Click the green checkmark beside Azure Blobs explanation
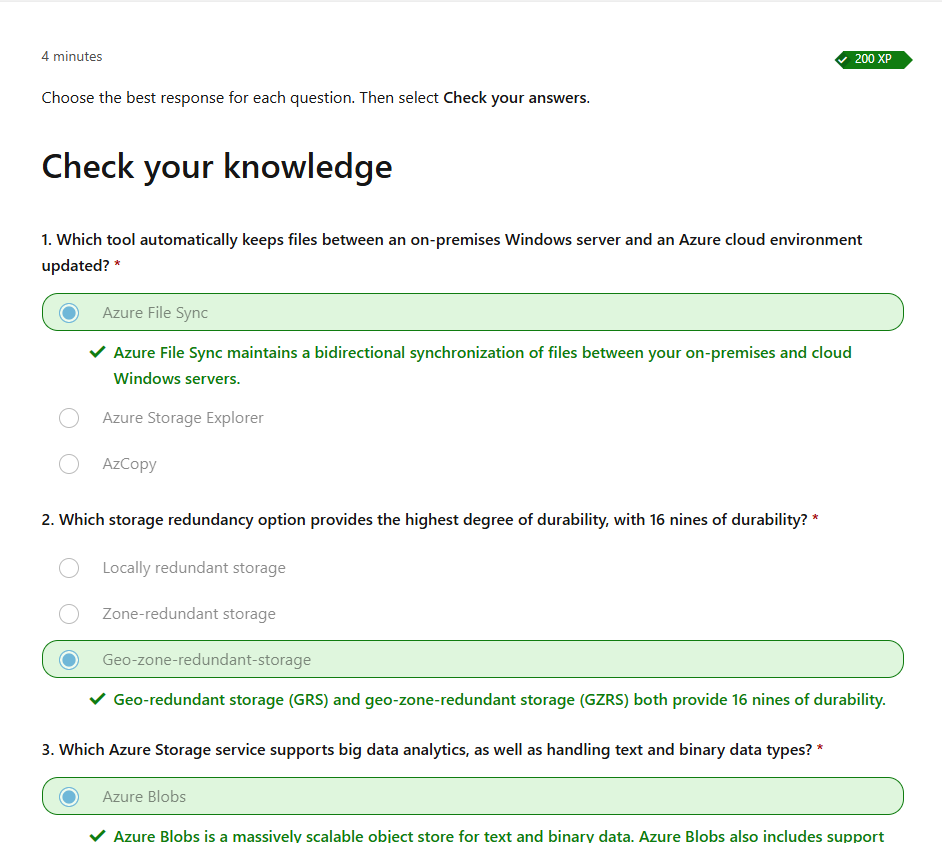 [x=97, y=836]
